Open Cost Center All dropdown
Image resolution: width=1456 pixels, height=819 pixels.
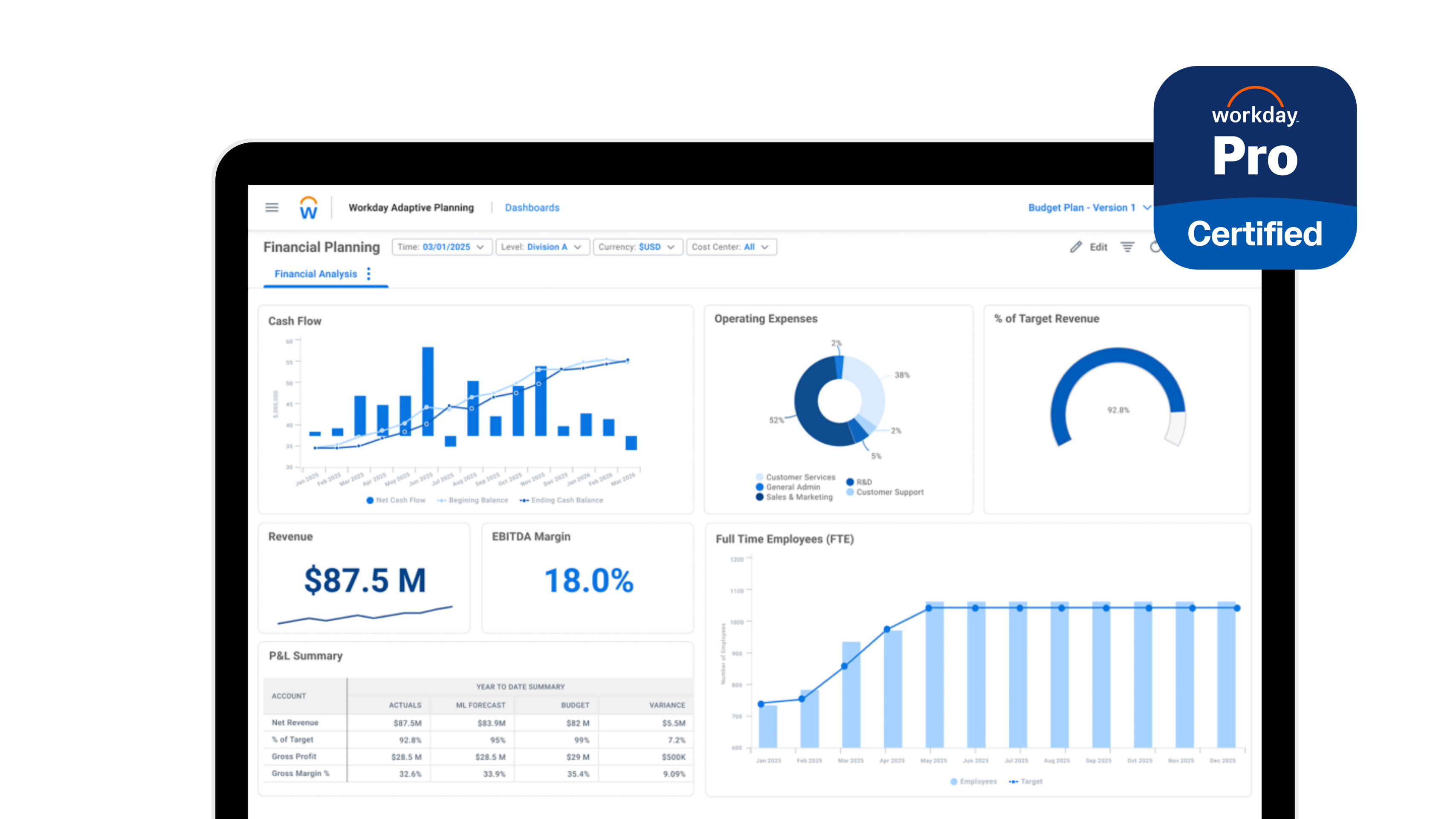730,247
